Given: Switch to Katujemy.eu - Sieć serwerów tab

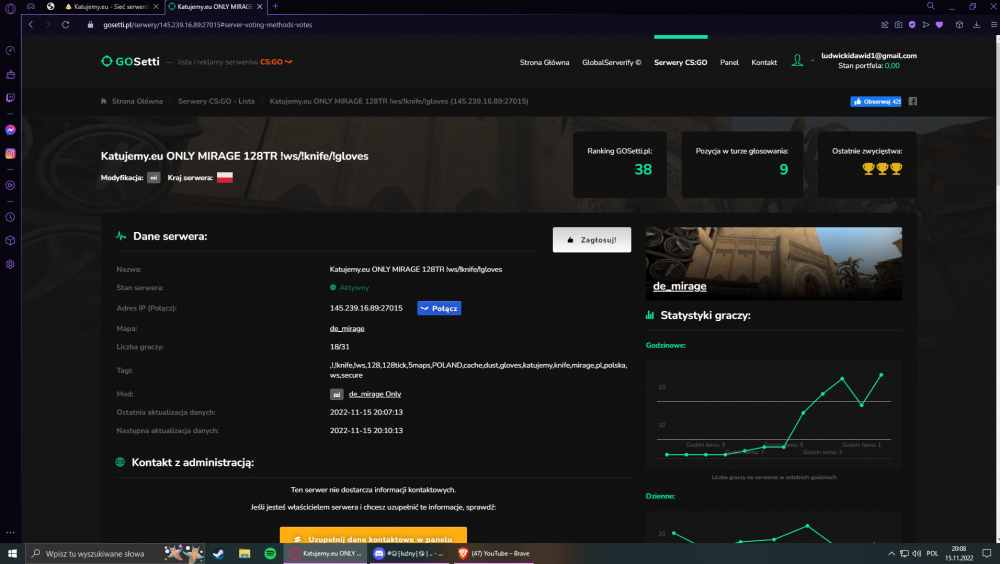Looking at the screenshot, I should coord(111,6).
